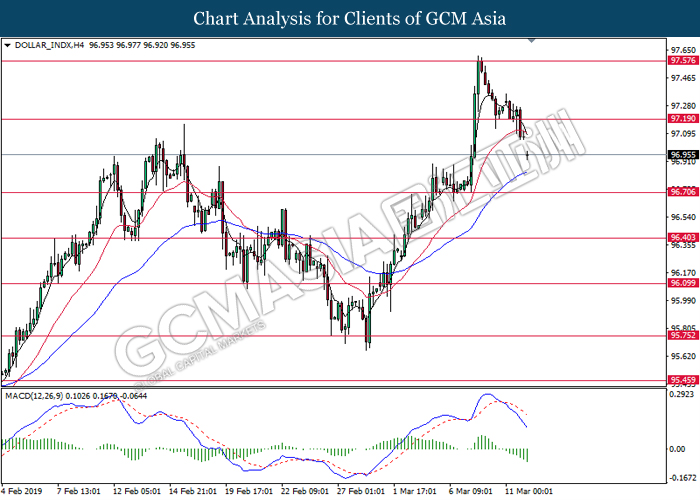Click the MACD(12,26,9) indicator label

click(x=34, y=396)
